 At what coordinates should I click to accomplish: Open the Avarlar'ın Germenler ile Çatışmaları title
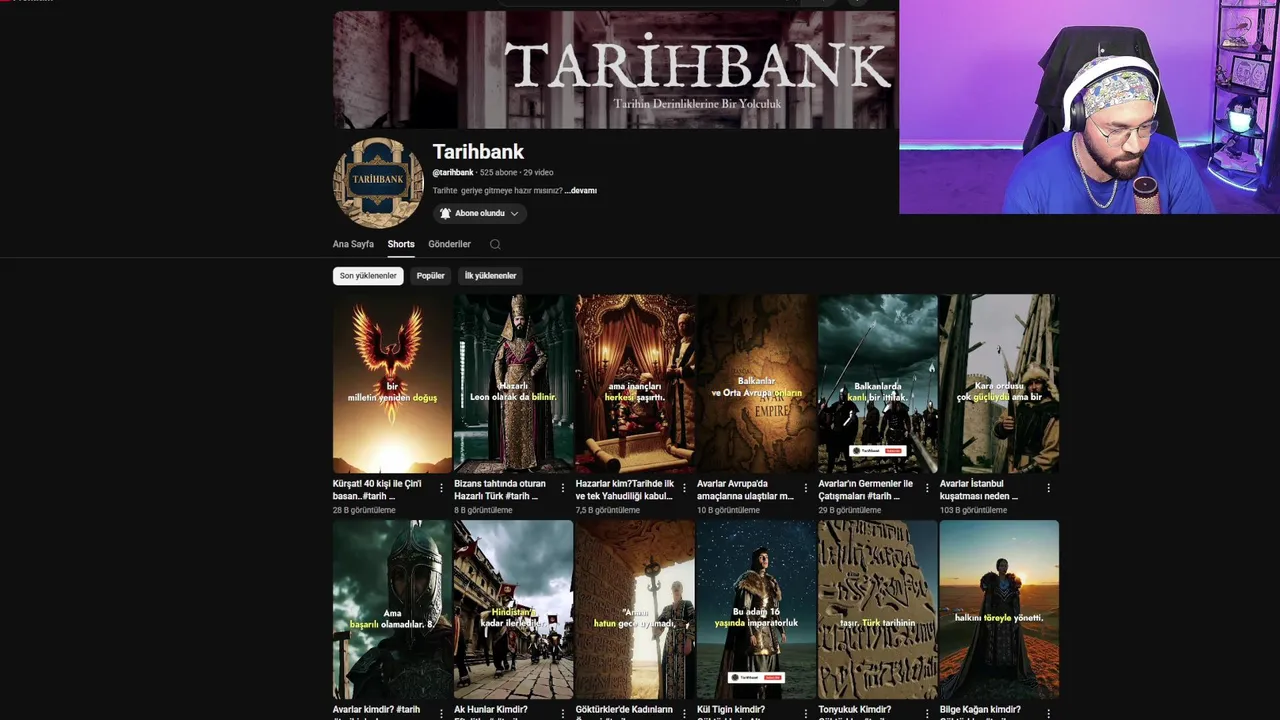pos(866,490)
